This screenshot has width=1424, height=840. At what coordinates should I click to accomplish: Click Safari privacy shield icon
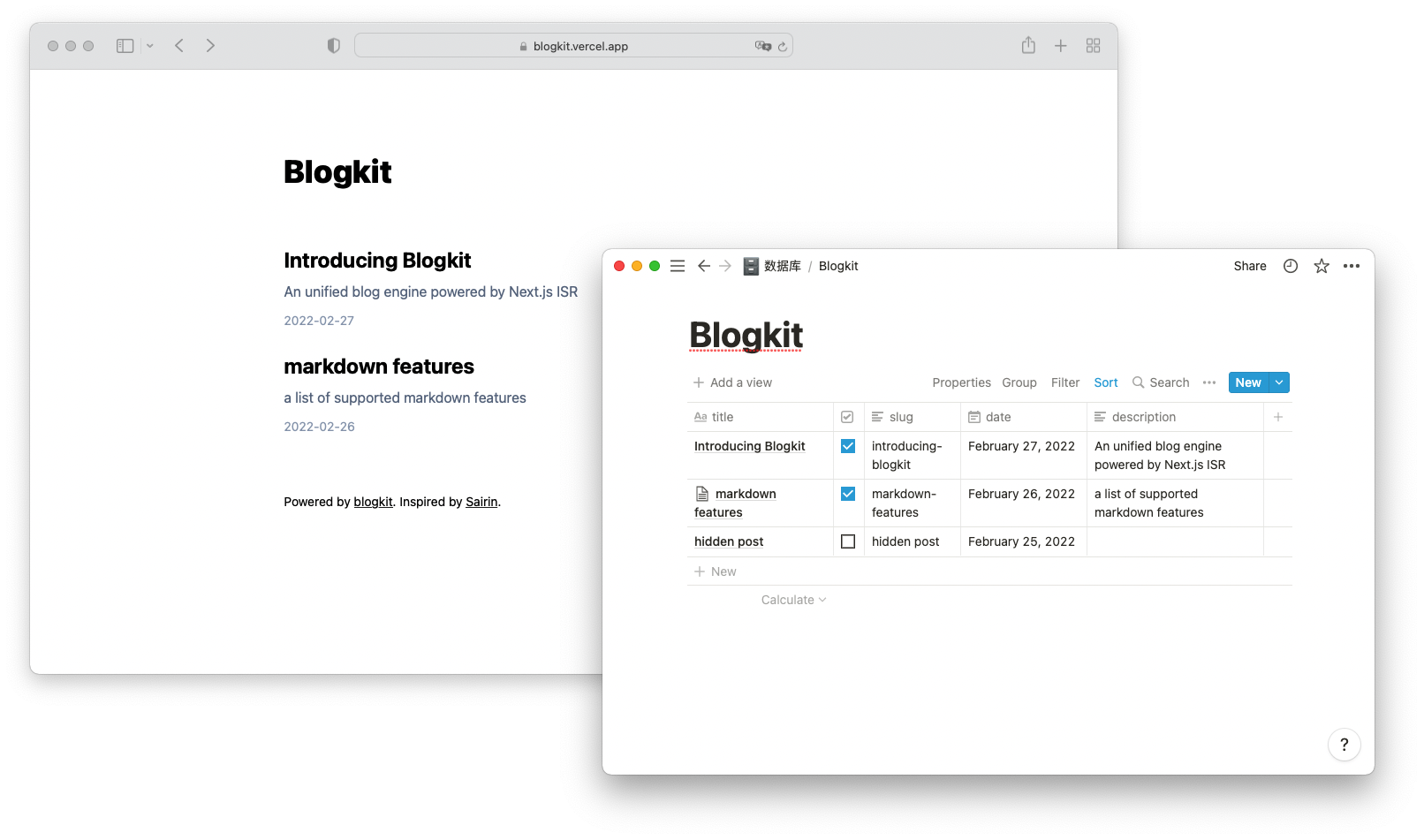point(333,46)
